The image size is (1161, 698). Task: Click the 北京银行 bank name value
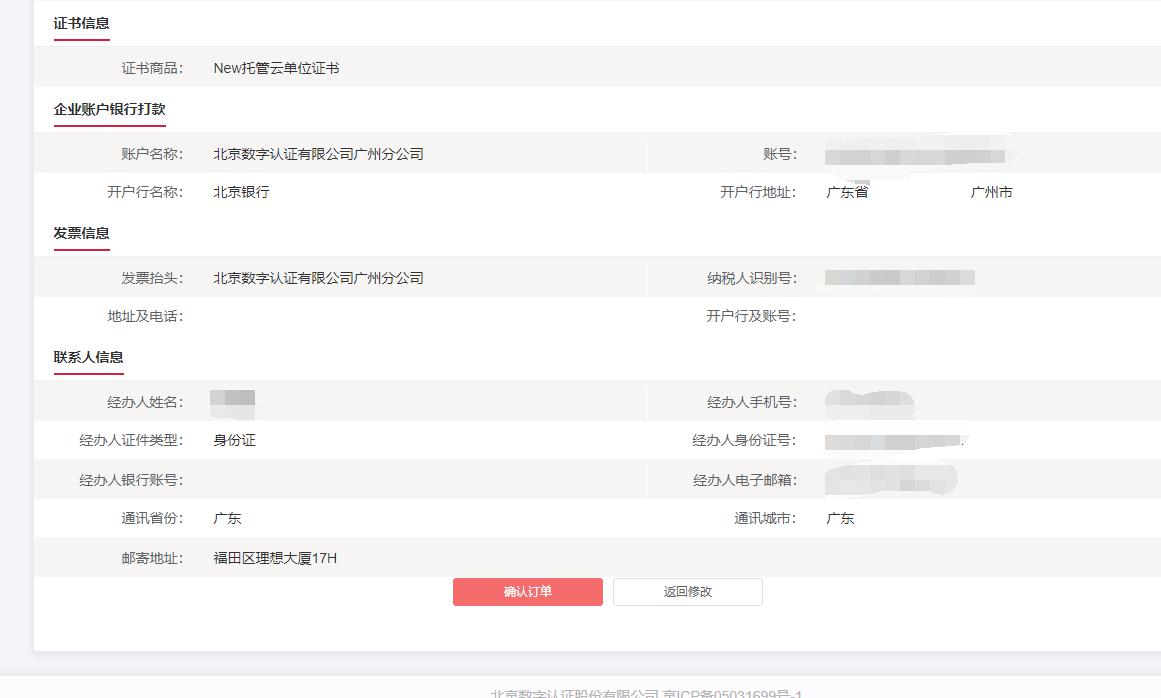[x=241, y=192]
